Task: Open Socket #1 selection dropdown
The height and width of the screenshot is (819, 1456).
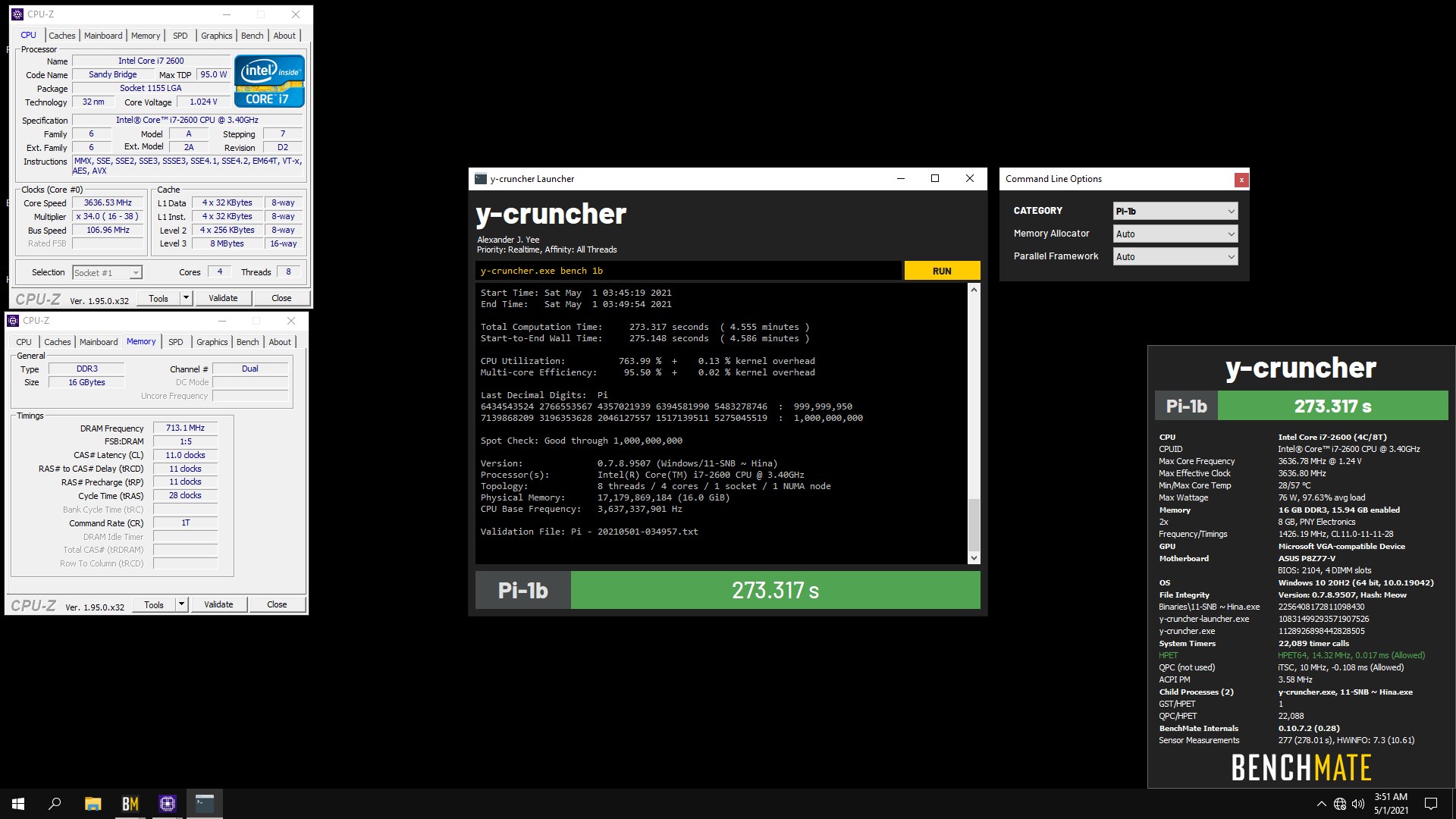Action: pos(107,273)
